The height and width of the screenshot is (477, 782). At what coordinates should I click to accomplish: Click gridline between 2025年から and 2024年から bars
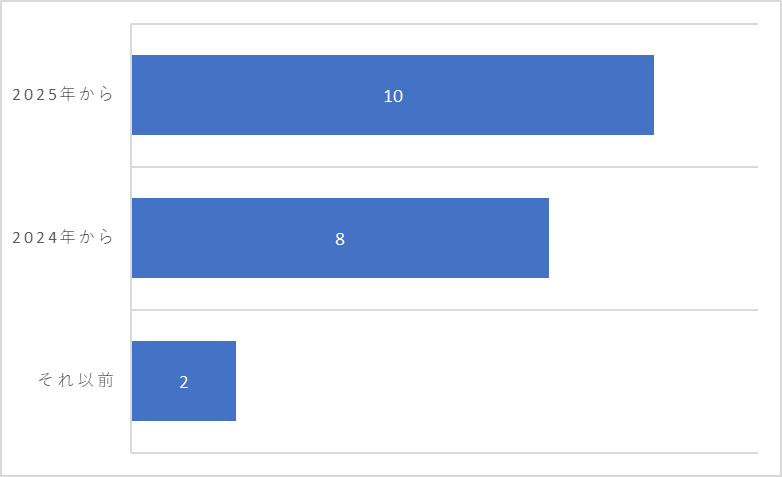pyautogui.click(x=444, y=167)
